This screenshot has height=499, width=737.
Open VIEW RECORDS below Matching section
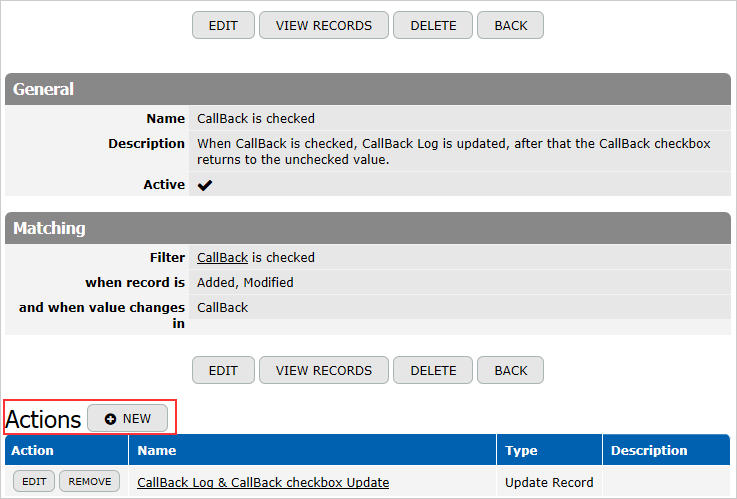[x=324, y=370]
